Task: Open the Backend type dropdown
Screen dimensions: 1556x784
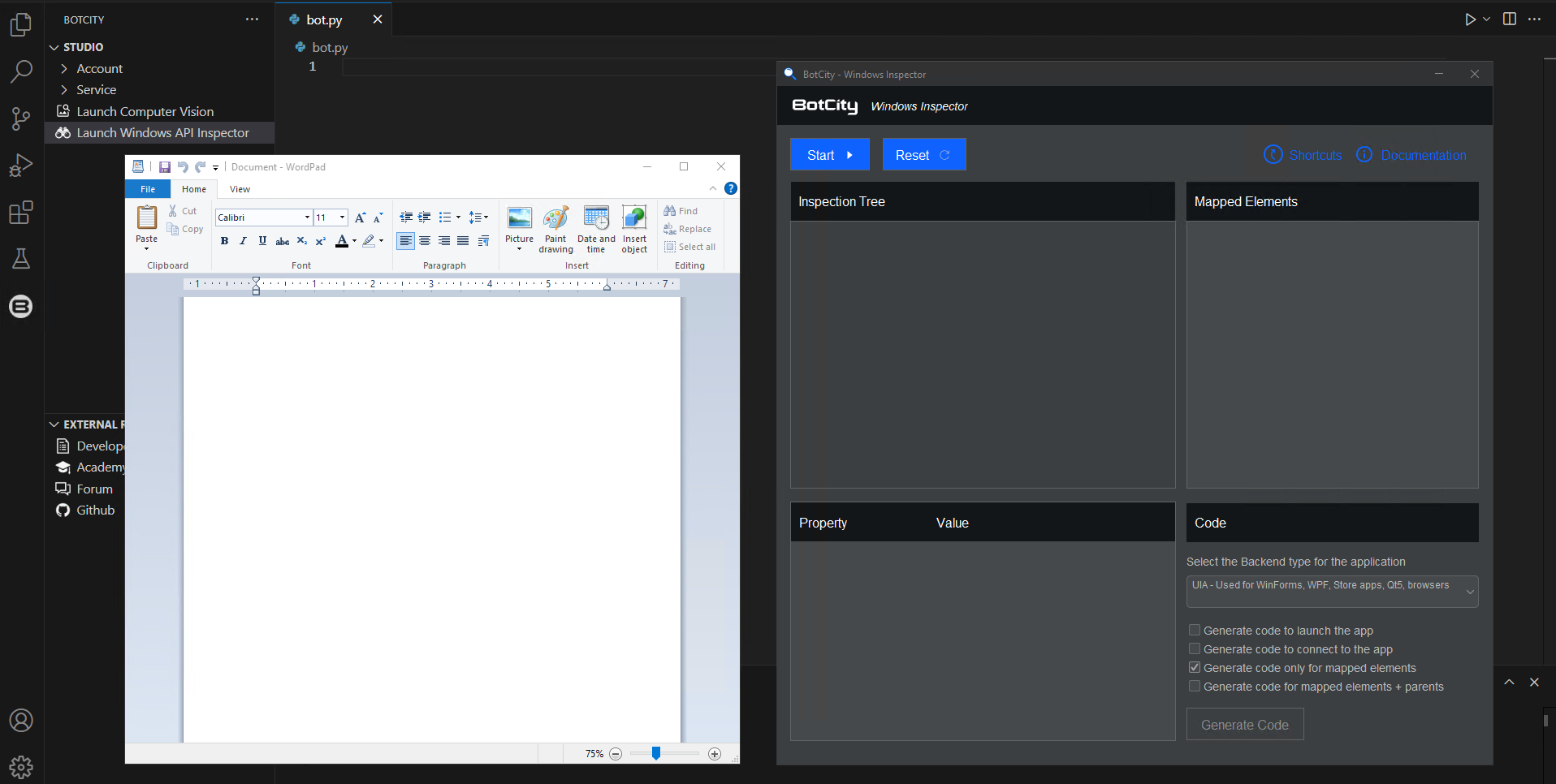Action: [x=1332, y=592]
